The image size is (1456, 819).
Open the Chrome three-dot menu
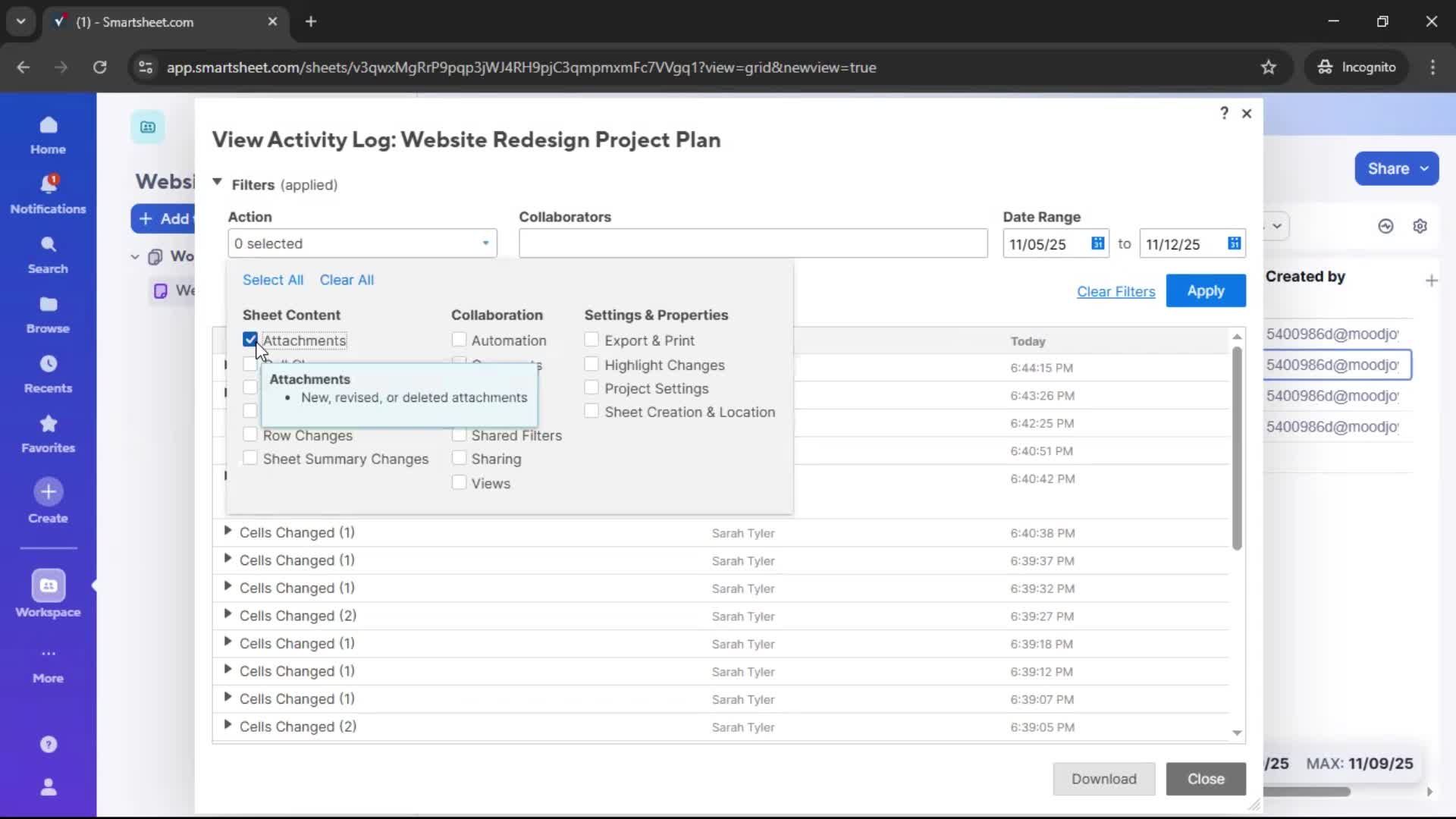(x=1432, y=67)
